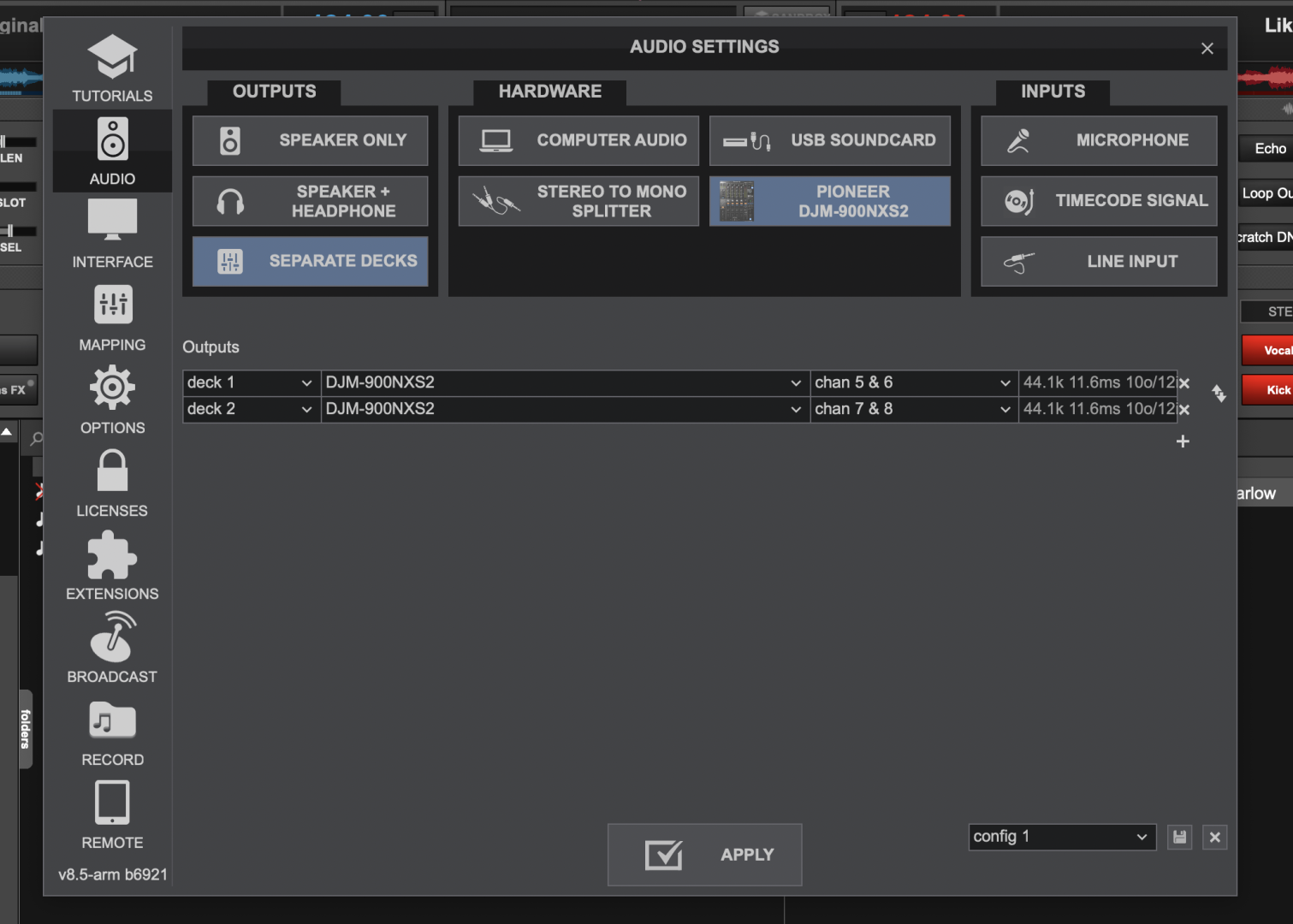Open device dropdown for deck 1 row
This screenshot has height=924, width=1293.
pyautogui.click(x=565, y=382)
